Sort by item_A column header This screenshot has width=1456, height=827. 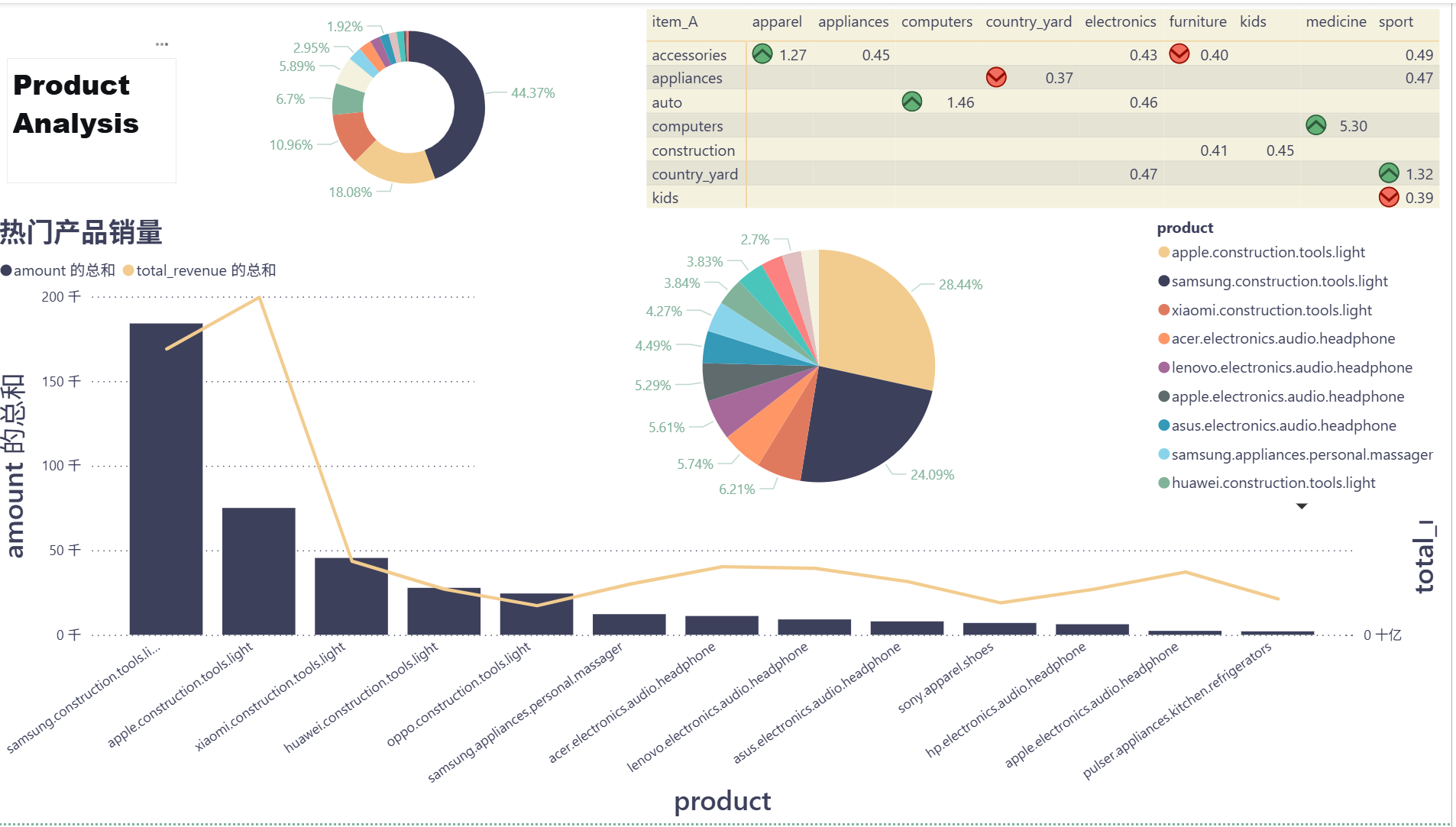(x=675, y=22)
